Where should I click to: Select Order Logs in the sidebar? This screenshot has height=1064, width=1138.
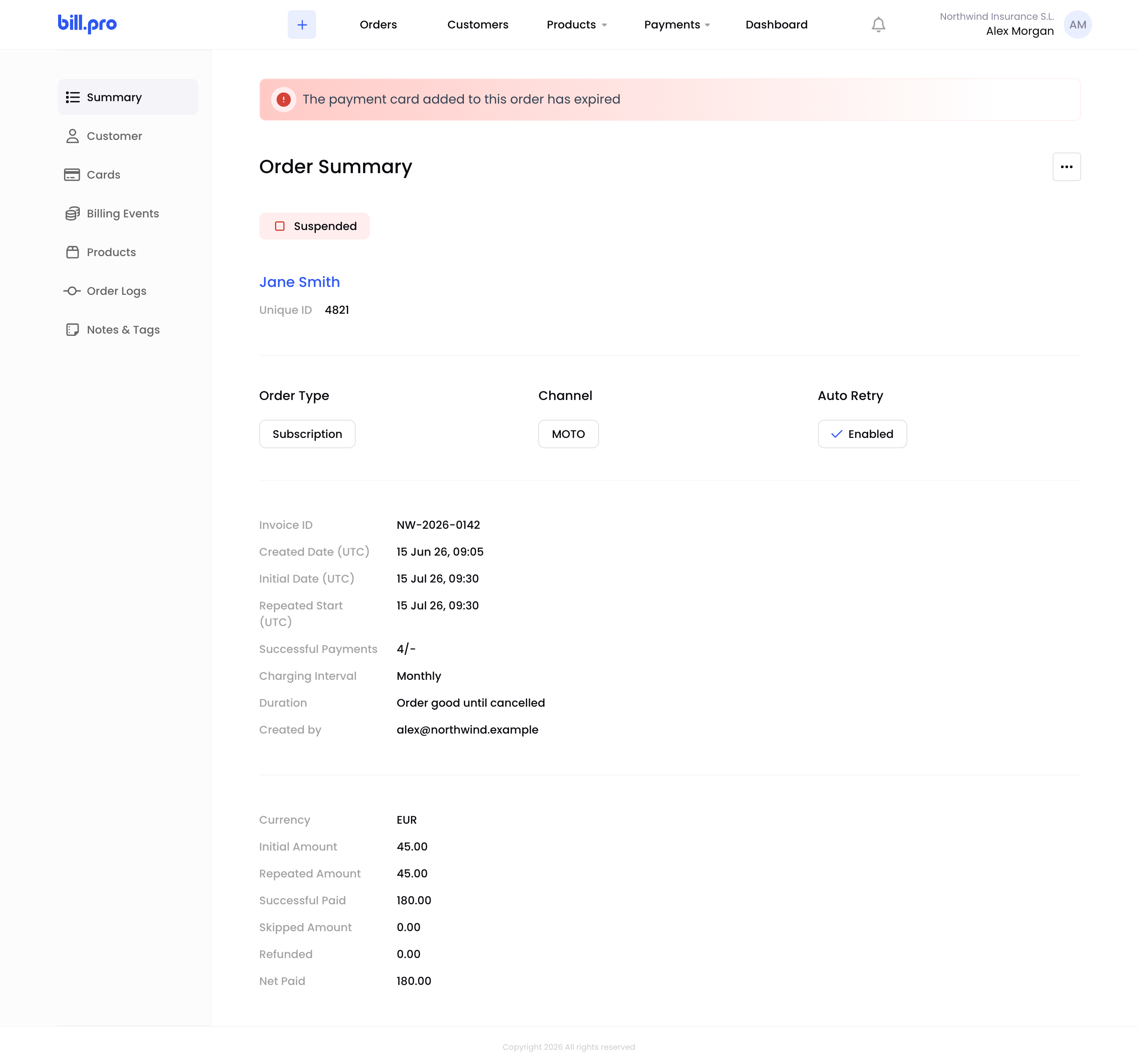pos(128,291)
